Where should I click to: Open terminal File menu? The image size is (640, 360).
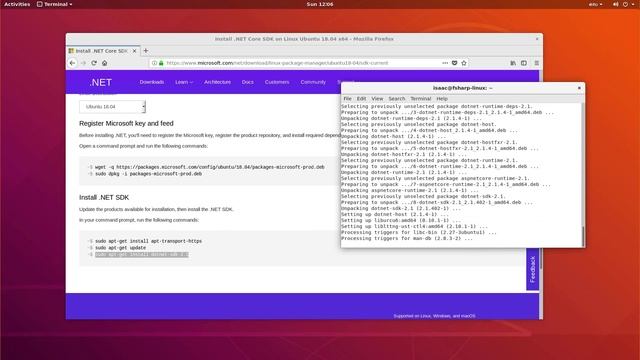click(x=347, y=99)
